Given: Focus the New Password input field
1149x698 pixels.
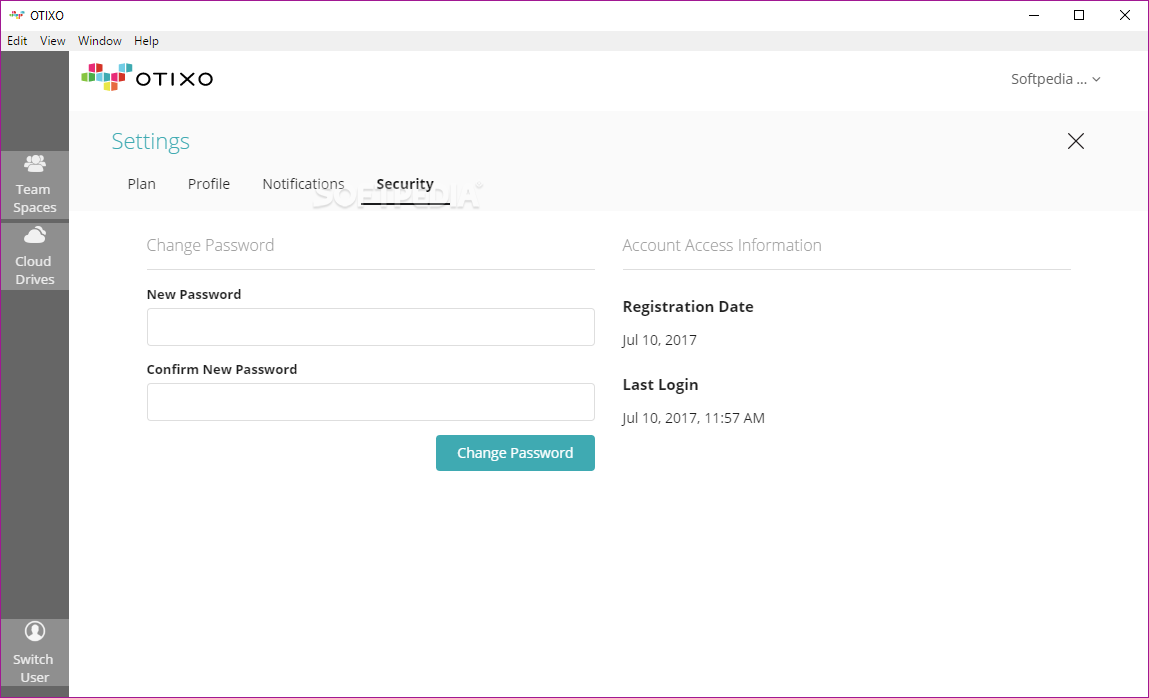Looking at the screenshot, I should click(x=371, y=327).
